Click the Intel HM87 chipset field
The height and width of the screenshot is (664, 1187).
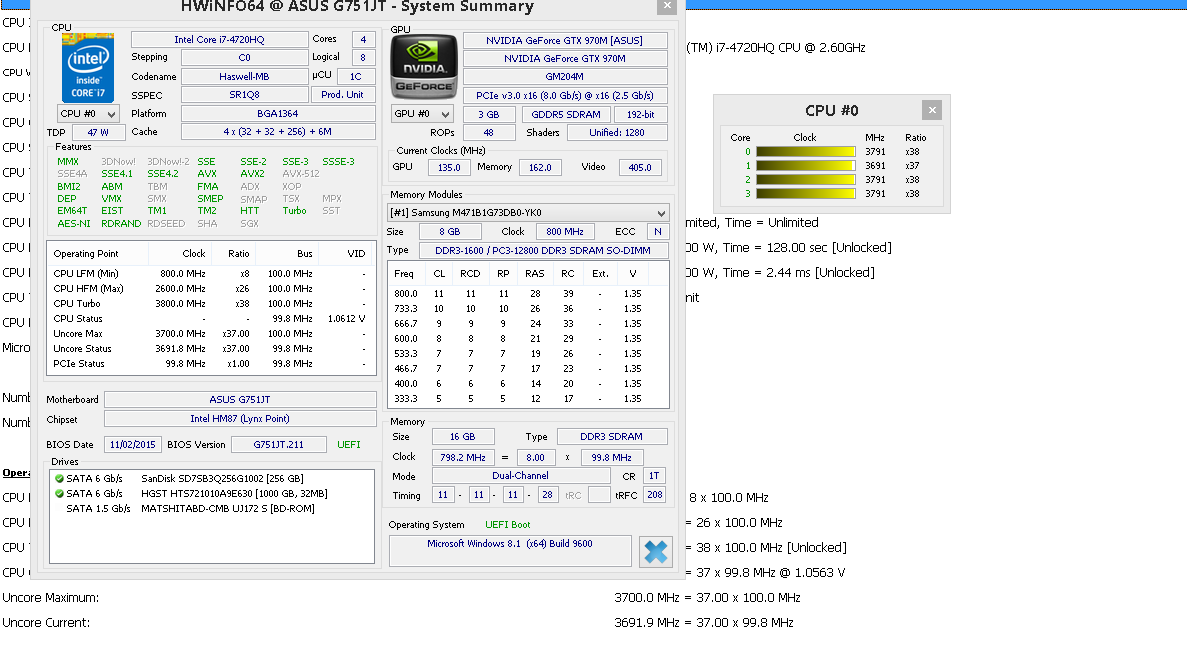click(240, 419)
